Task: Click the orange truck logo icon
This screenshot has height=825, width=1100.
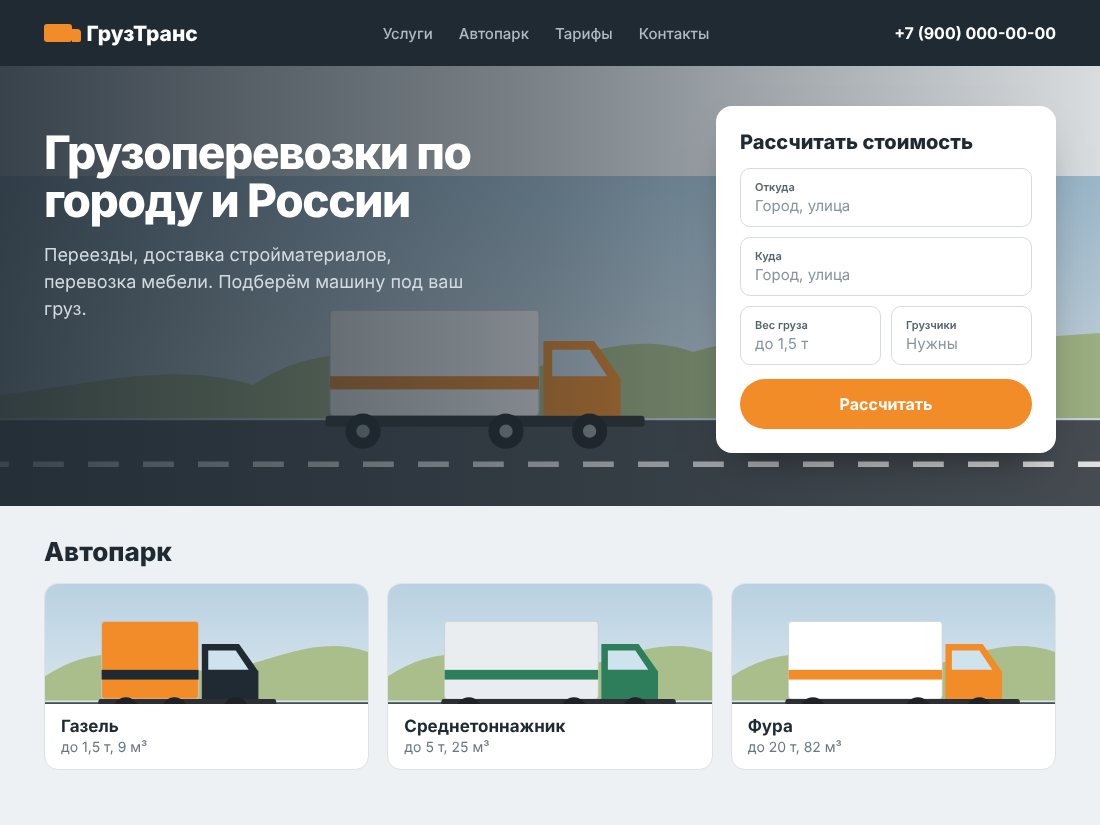Action: point(62,33)
